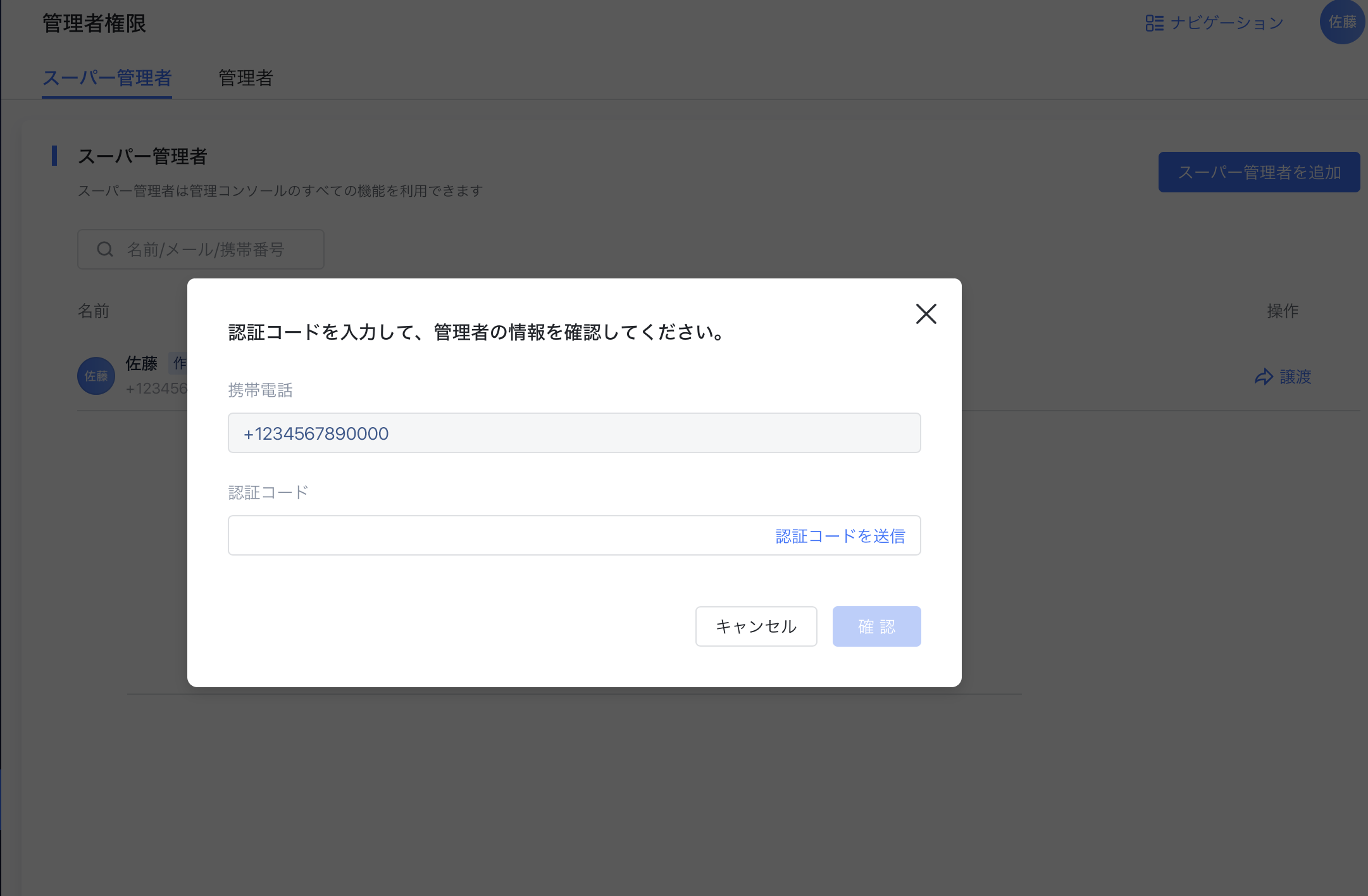This screenshot has width=1368, height=896.
Task: Click スーパー管理者を追加 button
Action: 1259,172
